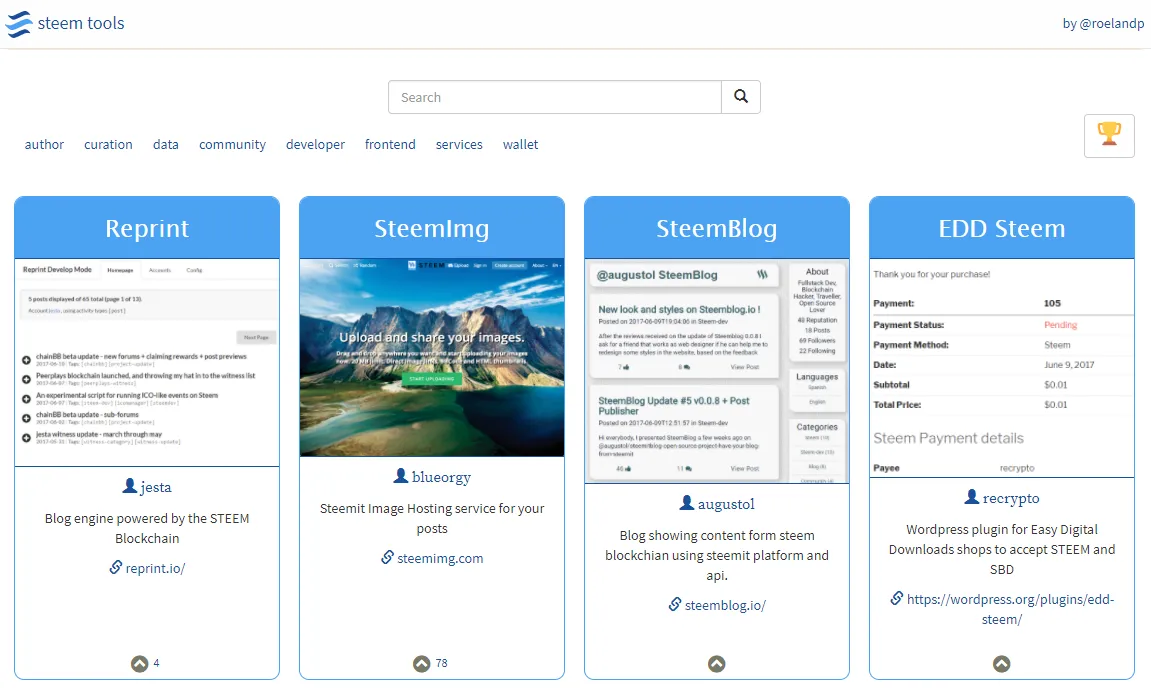
Task: Filter by community category
Action: coord(232,145)
